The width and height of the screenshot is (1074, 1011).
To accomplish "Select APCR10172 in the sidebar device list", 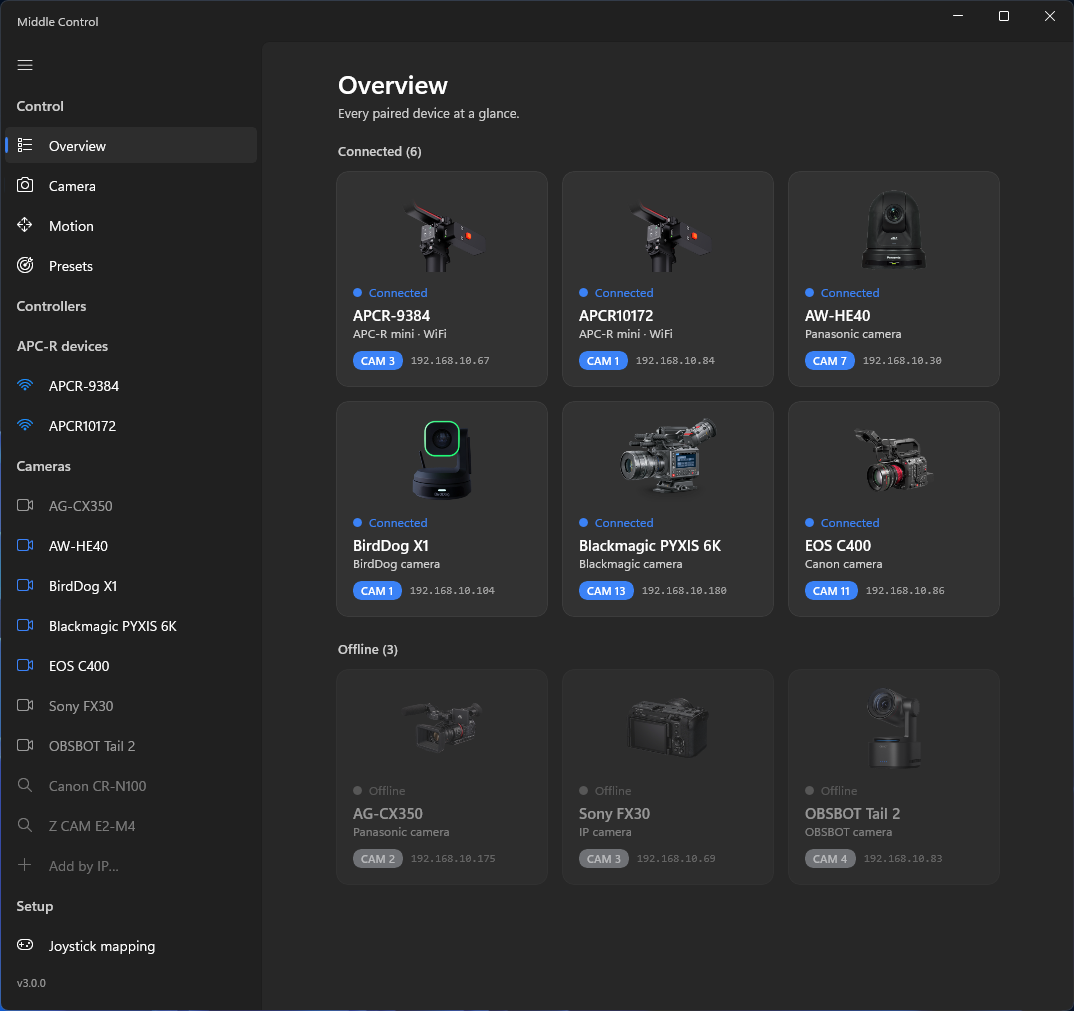I will (131, 425).
